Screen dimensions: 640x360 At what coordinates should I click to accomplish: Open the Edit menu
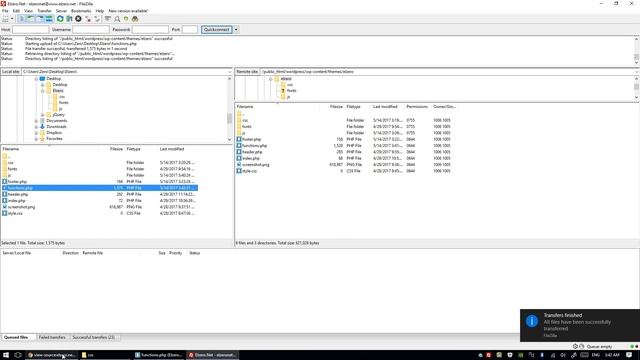tap(16, 11)
